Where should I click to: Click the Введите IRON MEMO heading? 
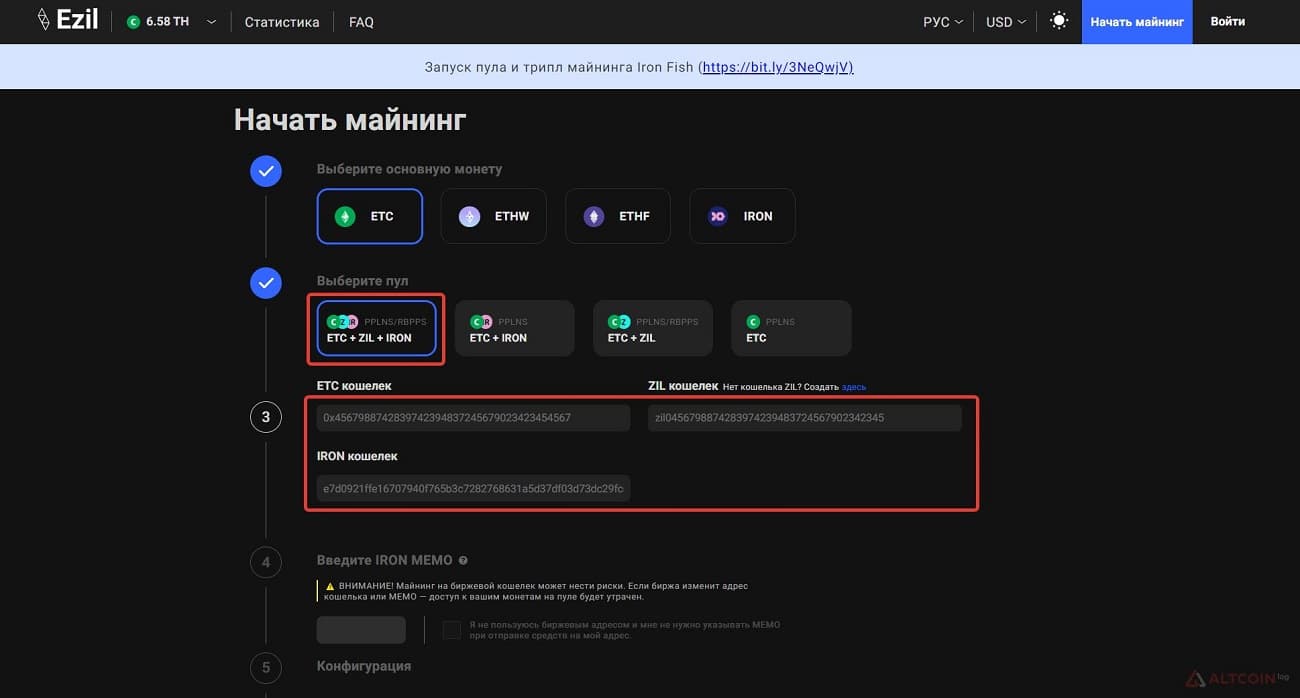coord(385,561)
